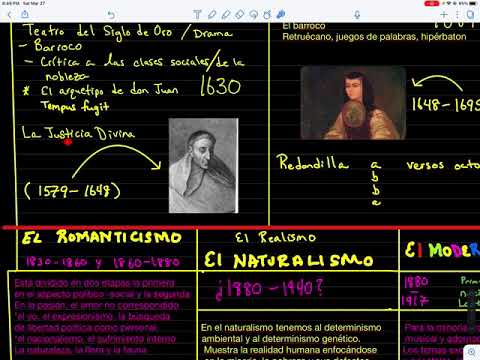Select the hand/touch tool

(267, 15)
